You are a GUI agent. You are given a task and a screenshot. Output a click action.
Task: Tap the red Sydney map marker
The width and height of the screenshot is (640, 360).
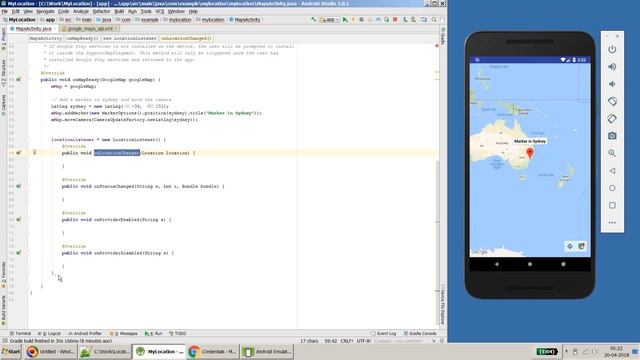coord(530,153)
